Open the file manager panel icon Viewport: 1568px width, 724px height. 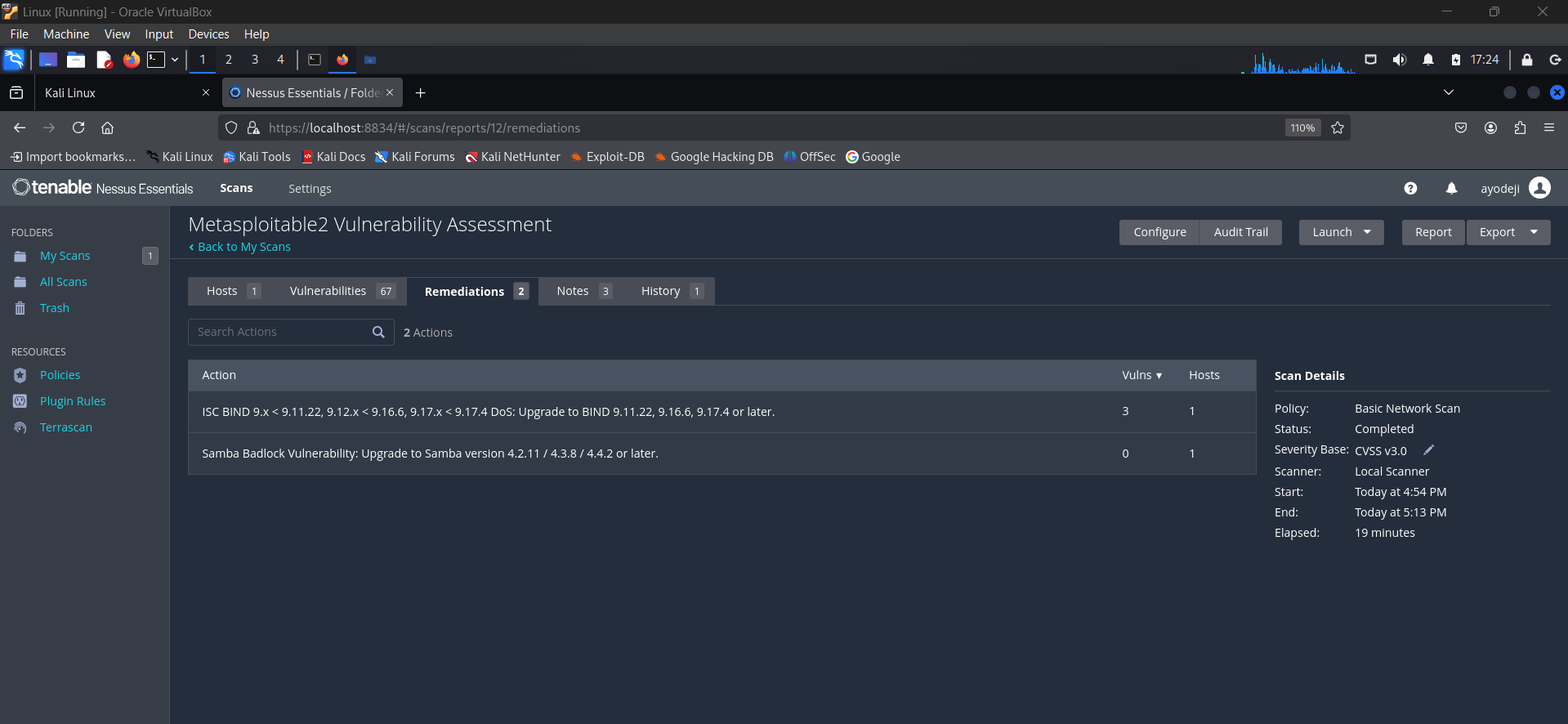76,60
